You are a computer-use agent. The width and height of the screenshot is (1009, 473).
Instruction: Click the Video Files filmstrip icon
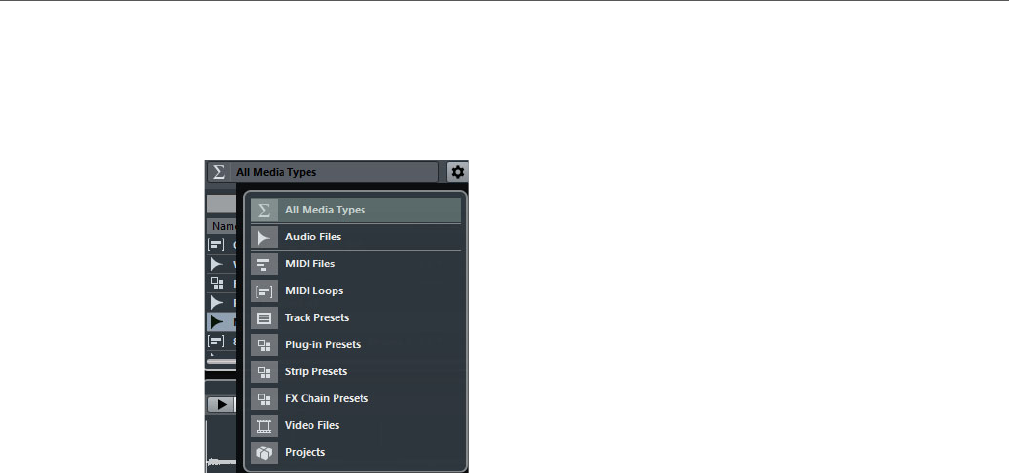point(264,425)
